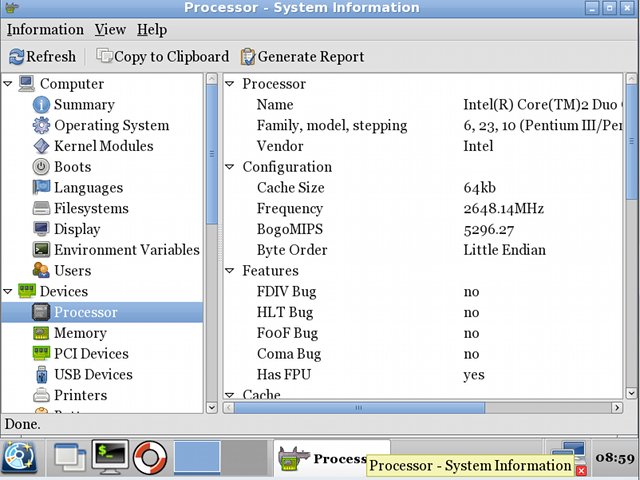Select the BogoMIPS row
This screenshot has width=640, height=480.
pyautogui.click(x=424, y=229)
